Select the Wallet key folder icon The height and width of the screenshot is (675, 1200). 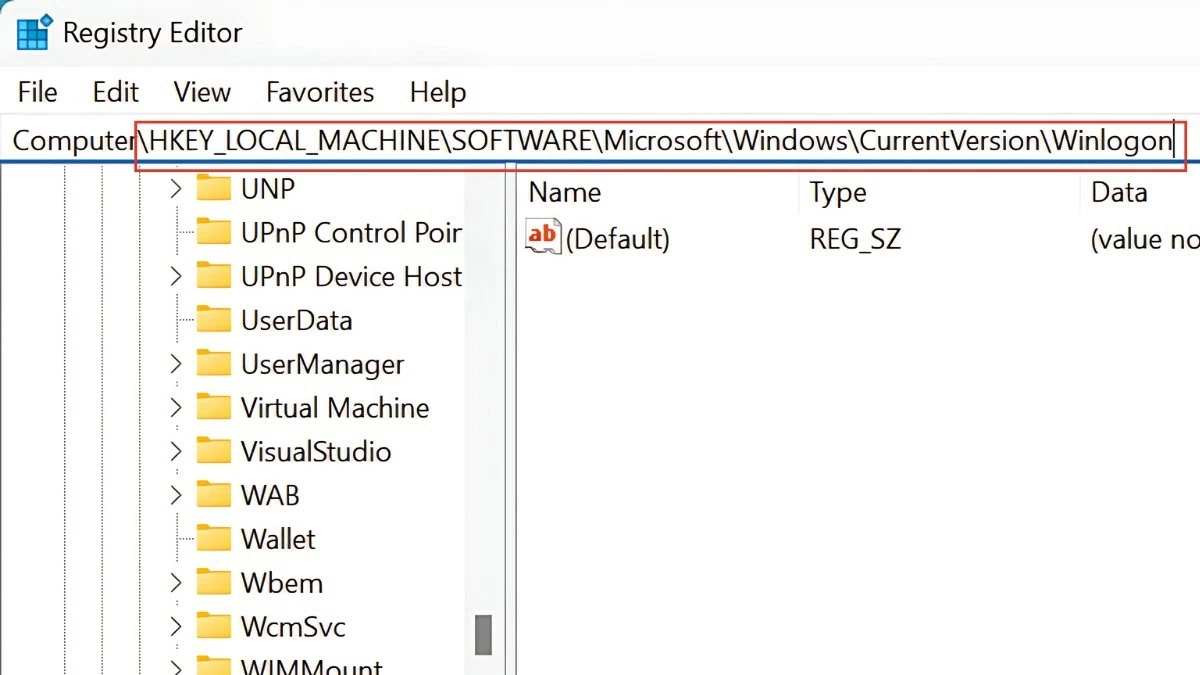pos(215,538)
